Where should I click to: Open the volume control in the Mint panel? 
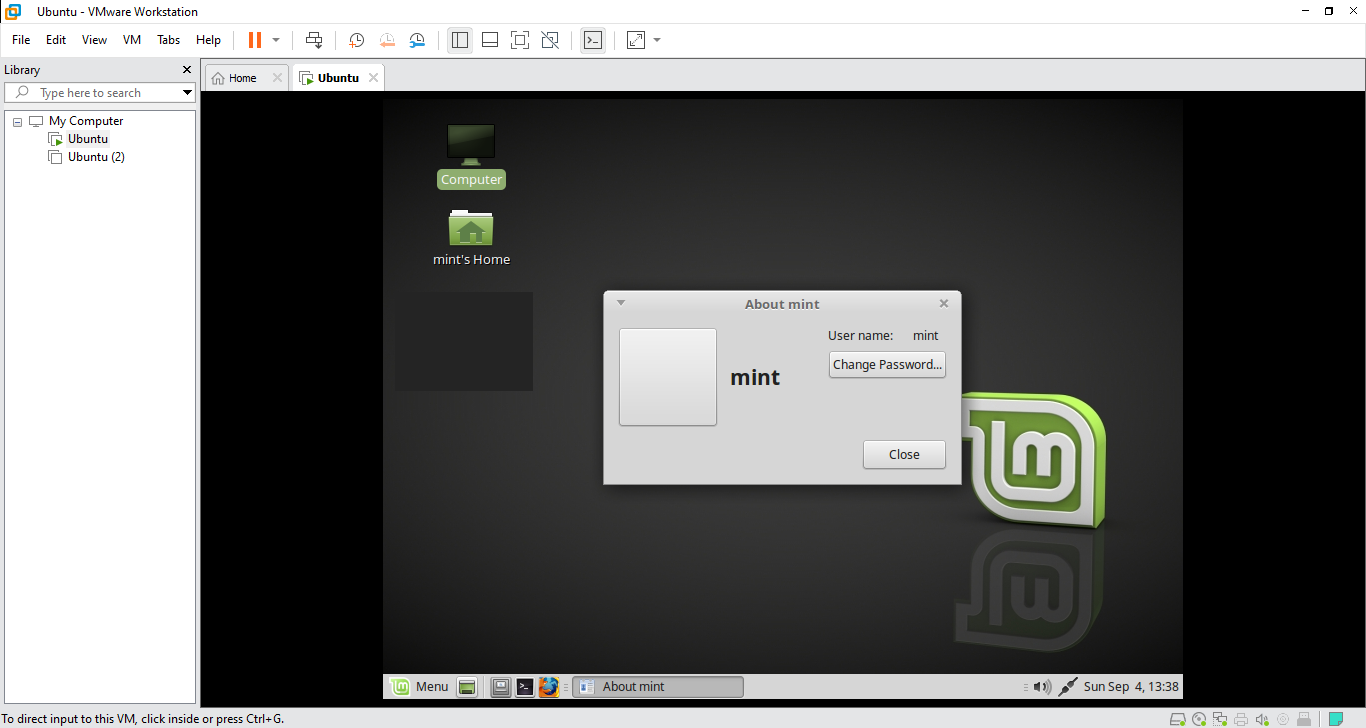click(1042, 687)
